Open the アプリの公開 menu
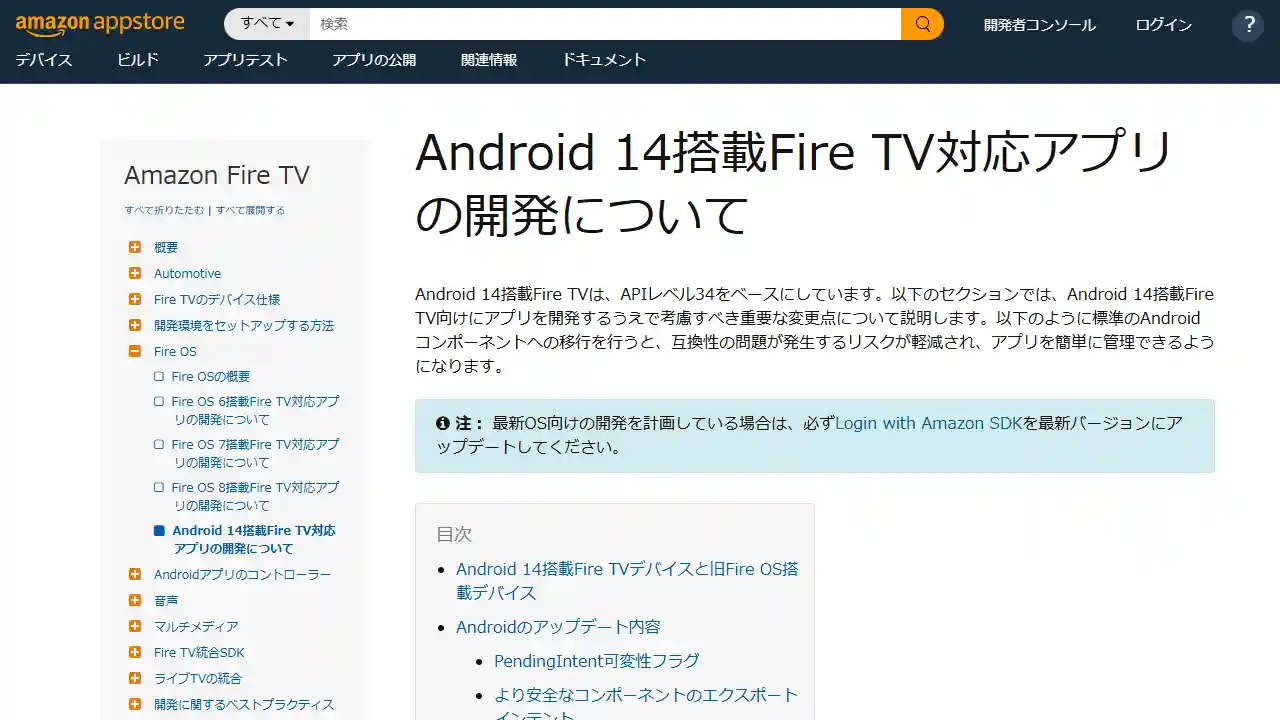This screenshot has height=720, width=1280. [x=374, y=60]
